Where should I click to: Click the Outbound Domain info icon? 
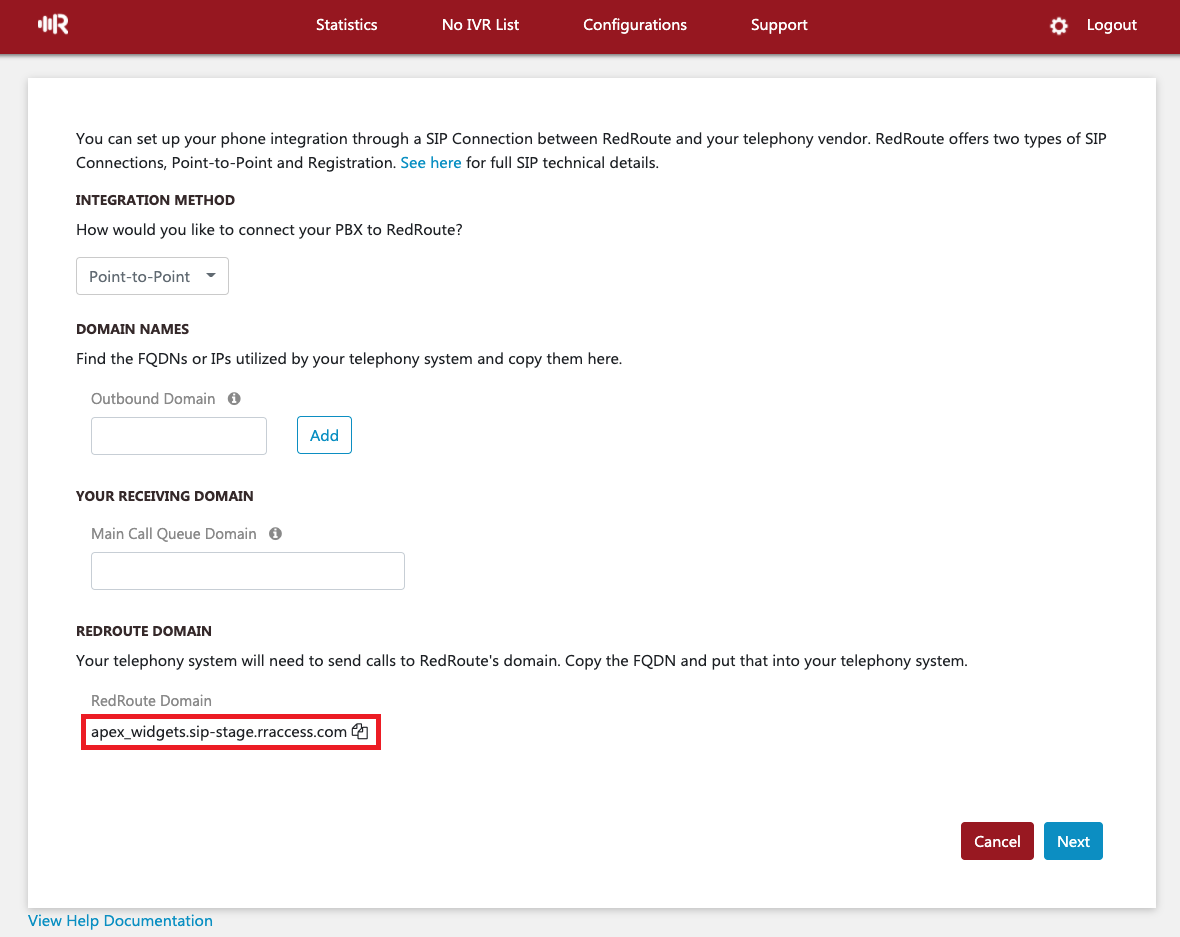click(234, 398)
